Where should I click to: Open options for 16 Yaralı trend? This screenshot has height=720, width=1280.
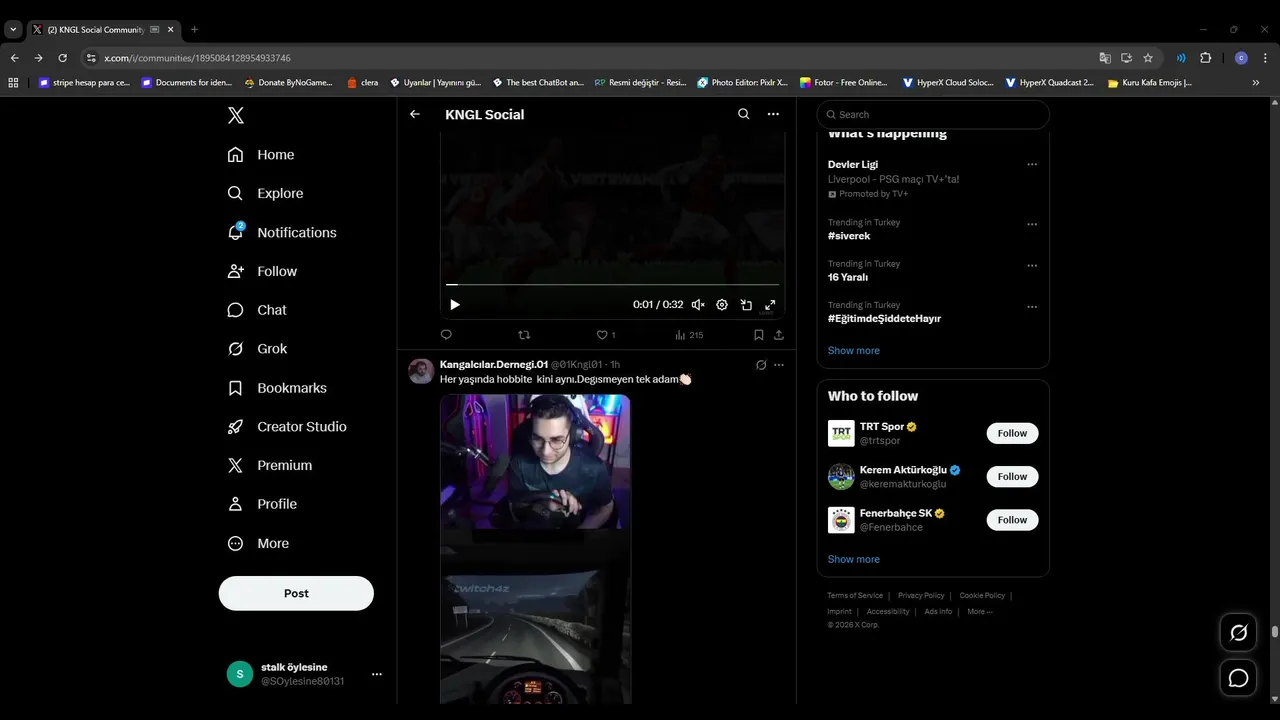1032,266
